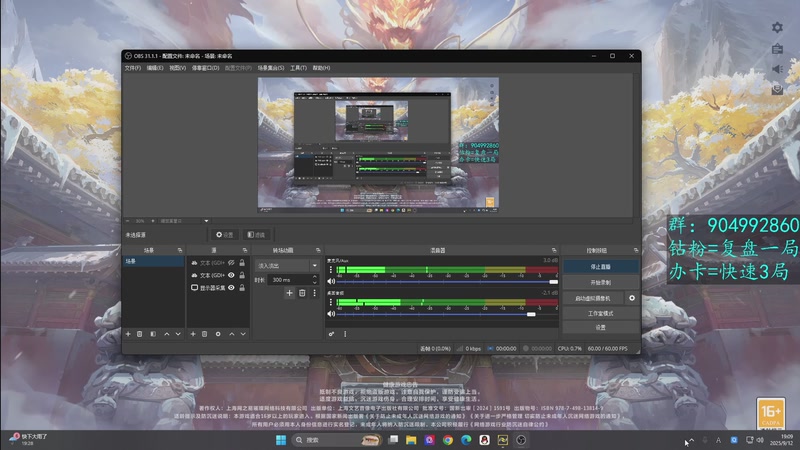This screenshot has width=800, height=450.
Task: Open Chrome from the taskbar
Action: point(447,440)
